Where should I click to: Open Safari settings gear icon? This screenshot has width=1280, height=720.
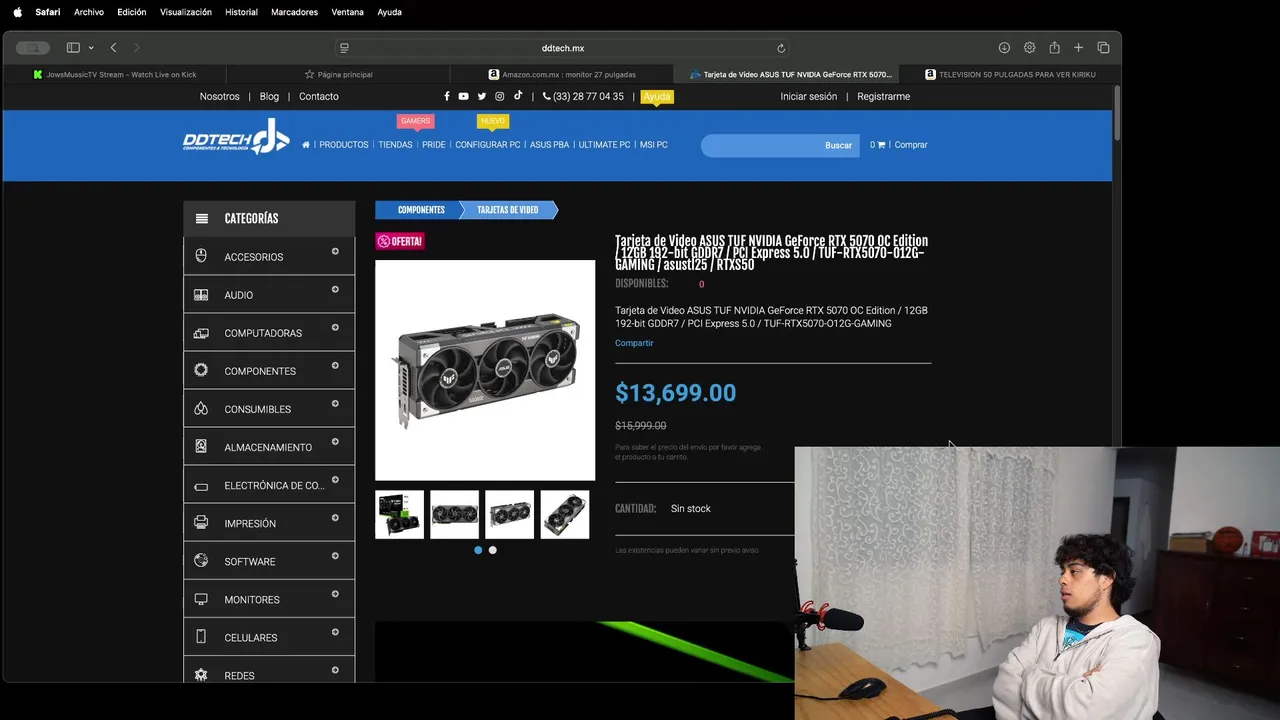coord(1029,48)
